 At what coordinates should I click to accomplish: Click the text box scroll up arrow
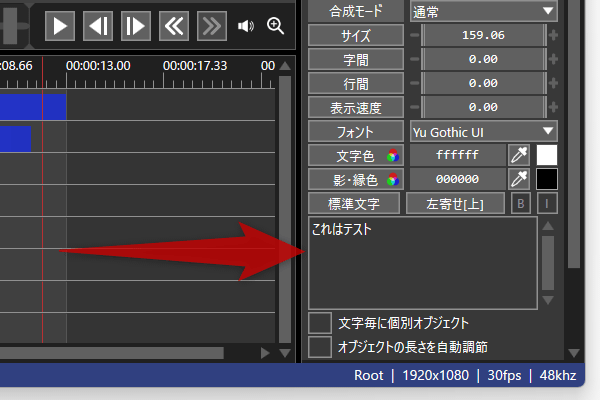pos(548,226)
